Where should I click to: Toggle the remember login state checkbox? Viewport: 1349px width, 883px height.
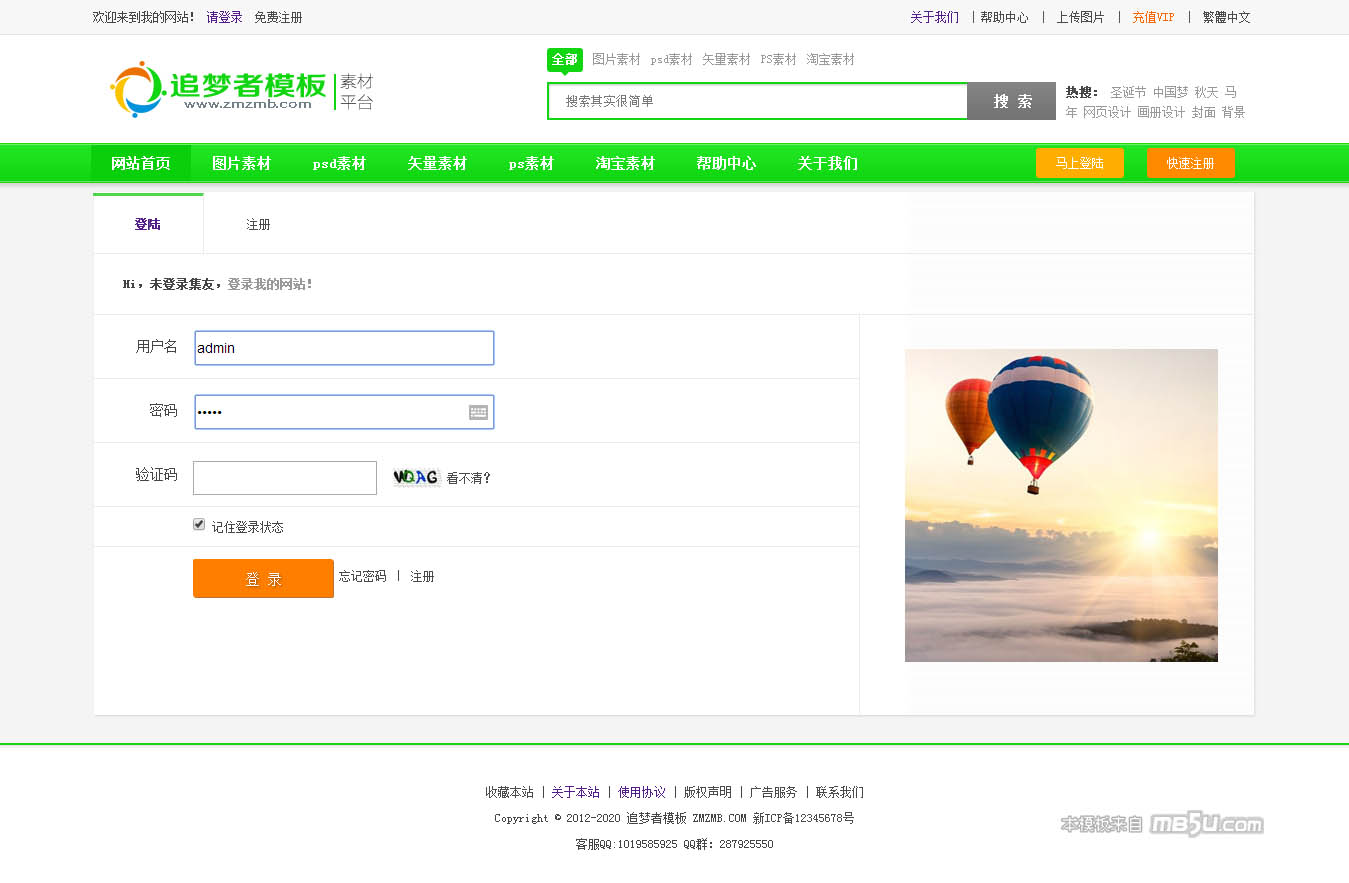point(199,524)
